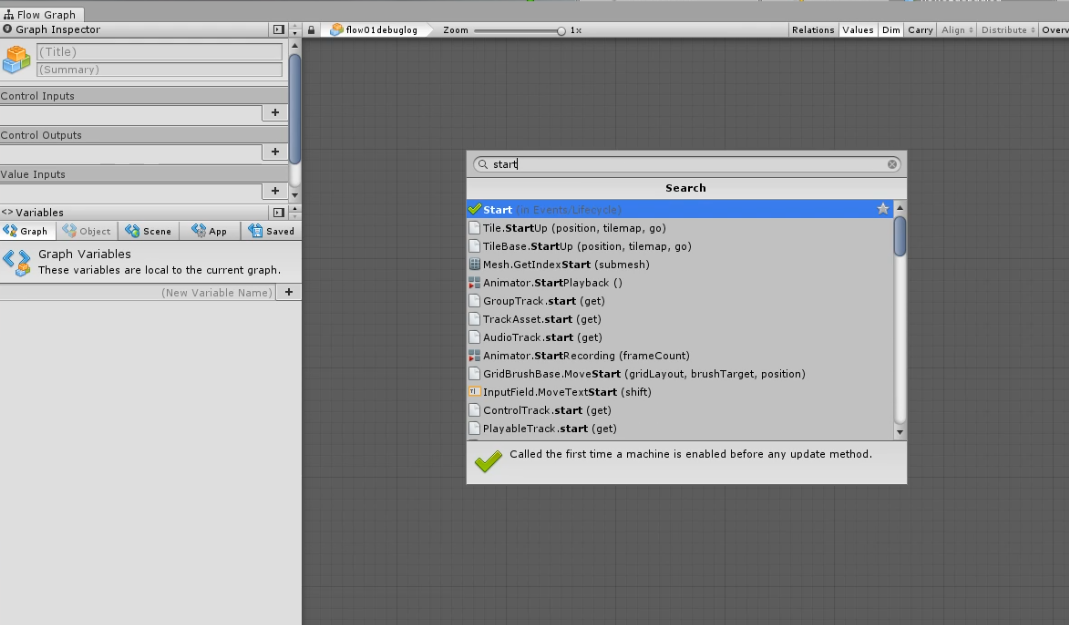1069x625 pixels.
Task: Click the lock icon in graph toolbar
Action: [312, 30]
